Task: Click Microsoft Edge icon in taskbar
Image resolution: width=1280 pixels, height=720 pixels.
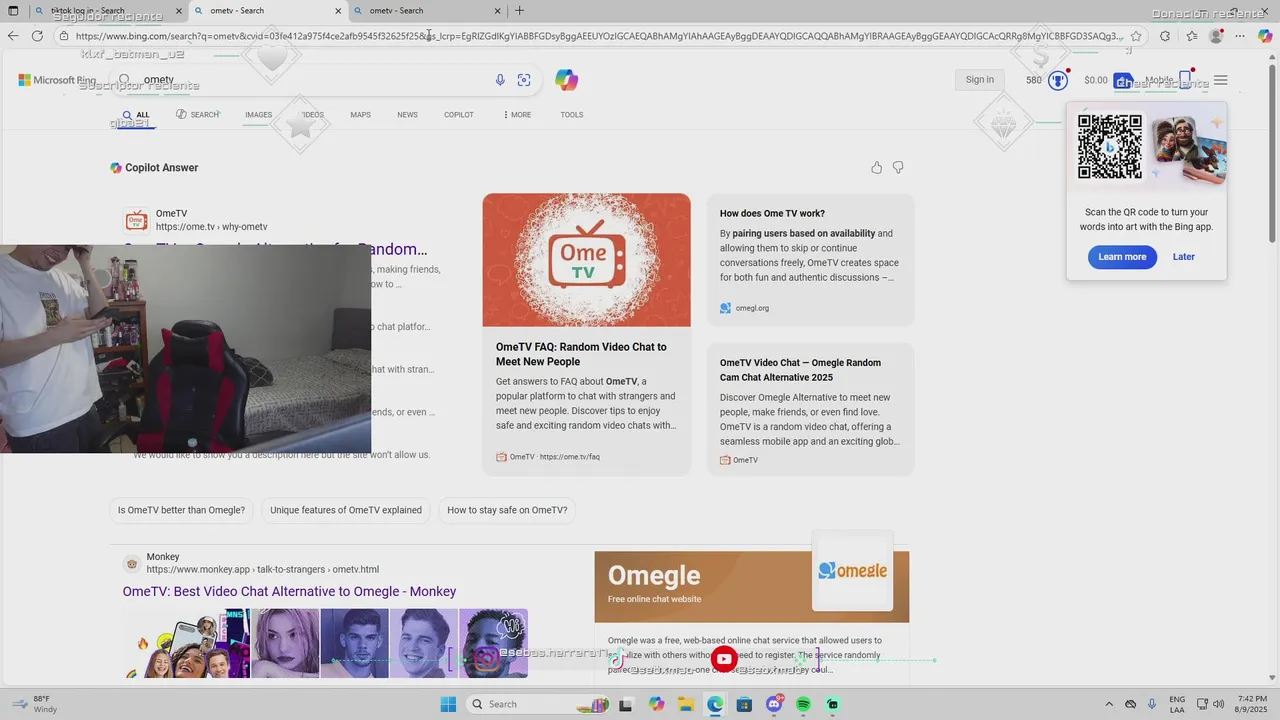Action: (715, 704)
